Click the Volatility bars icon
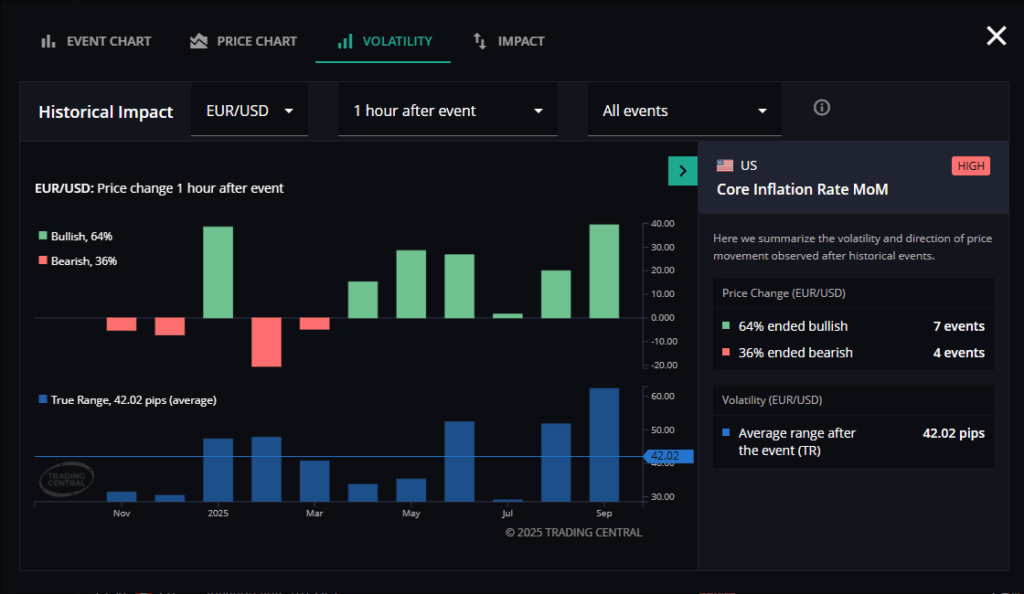 coord(345,41)
